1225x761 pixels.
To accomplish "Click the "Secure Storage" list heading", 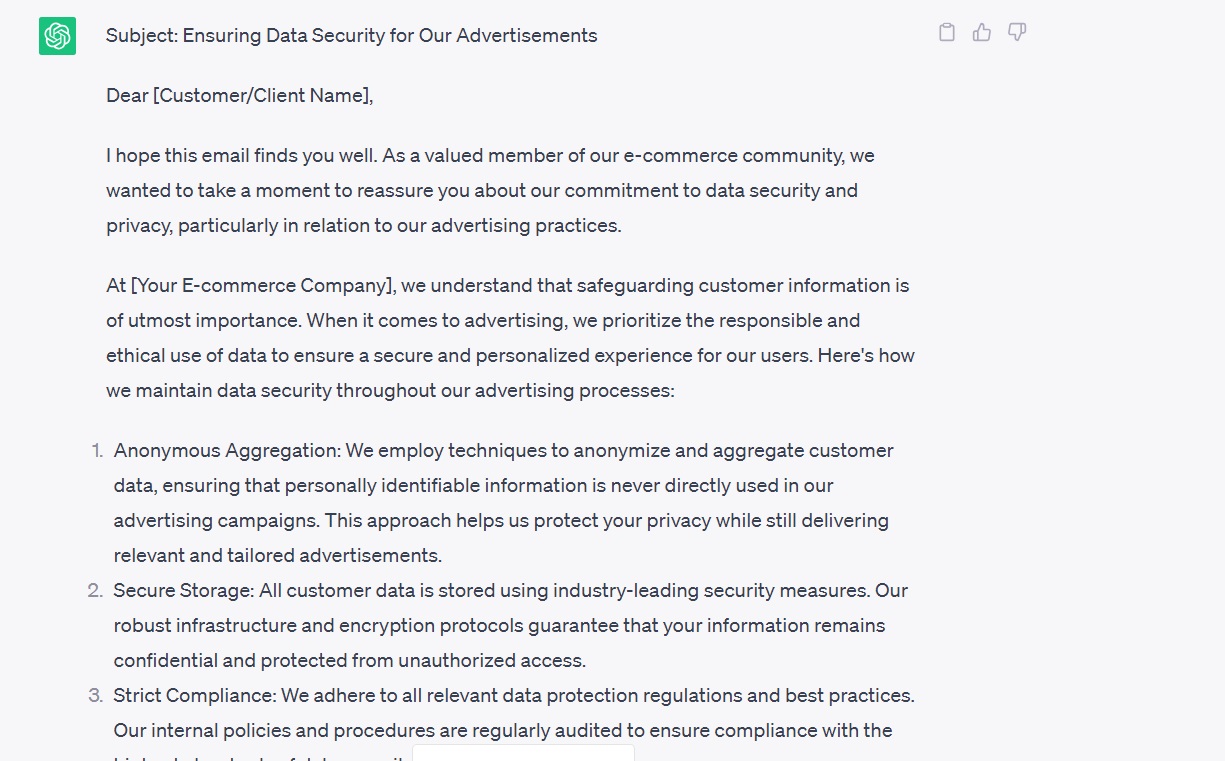I will (x=183, y=591).
